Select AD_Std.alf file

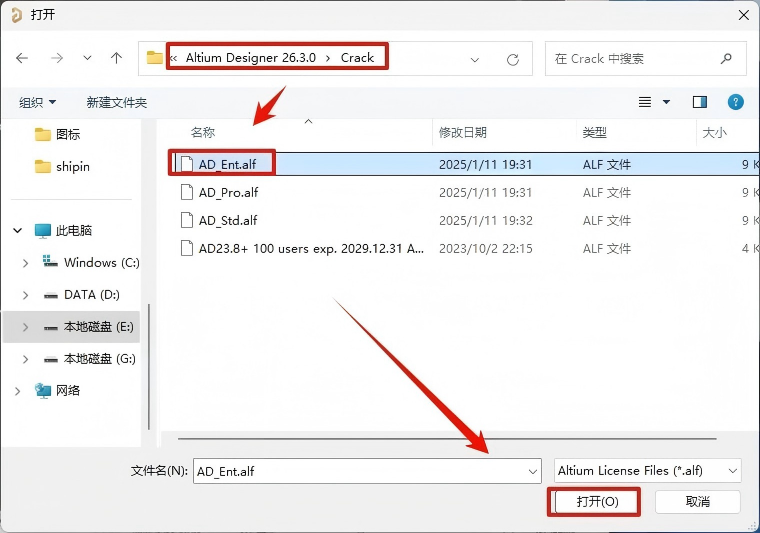[464, 220]
